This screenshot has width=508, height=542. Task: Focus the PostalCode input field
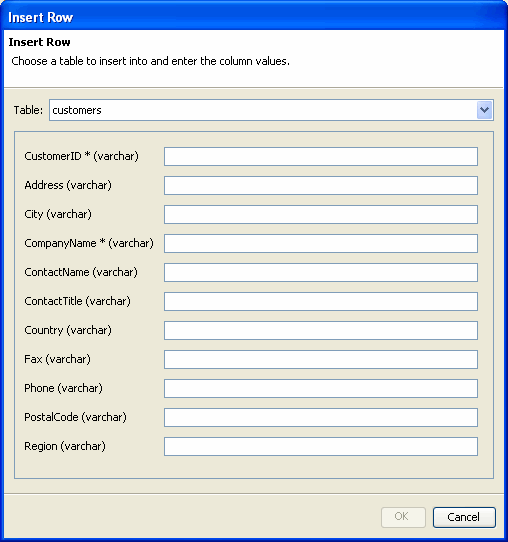pyautogui.click(x=321, y=418)
